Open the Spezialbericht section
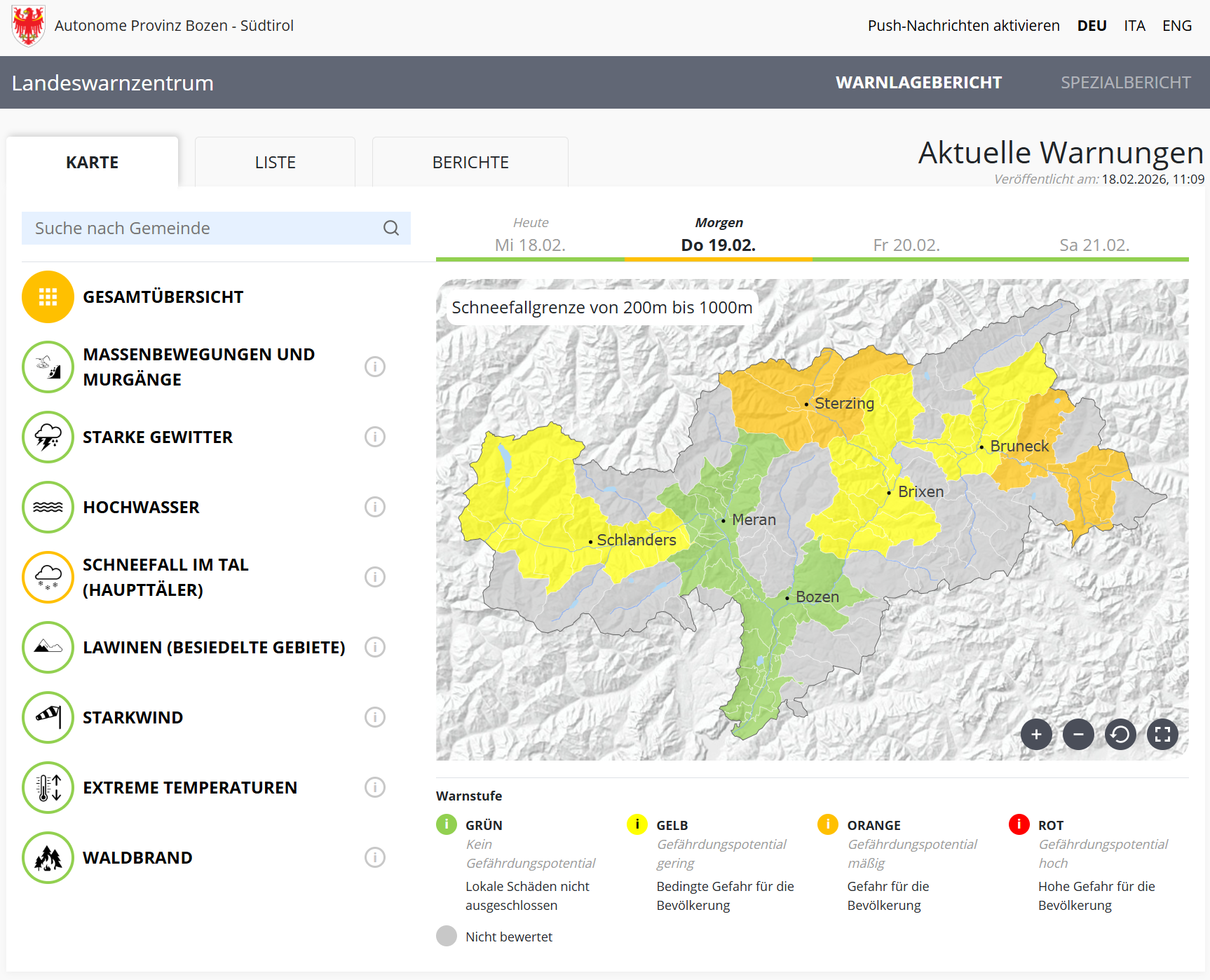 click(x=1125, y=83)
